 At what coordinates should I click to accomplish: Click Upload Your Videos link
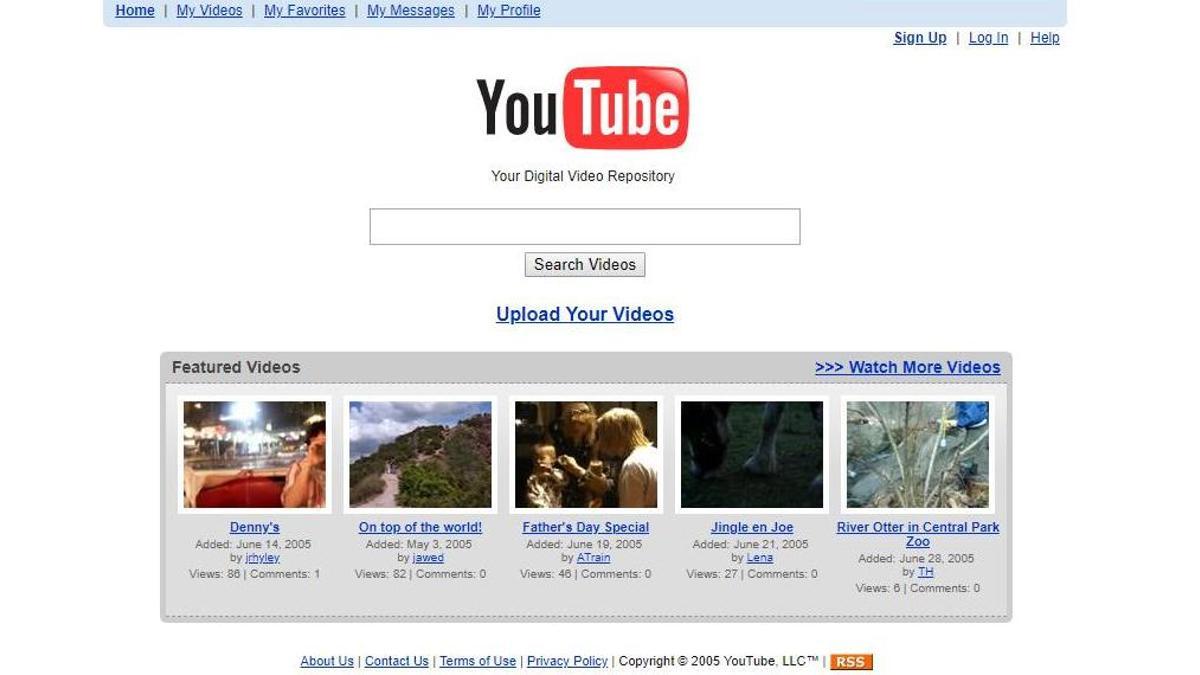pyautogui.click(x=585, y=314)
